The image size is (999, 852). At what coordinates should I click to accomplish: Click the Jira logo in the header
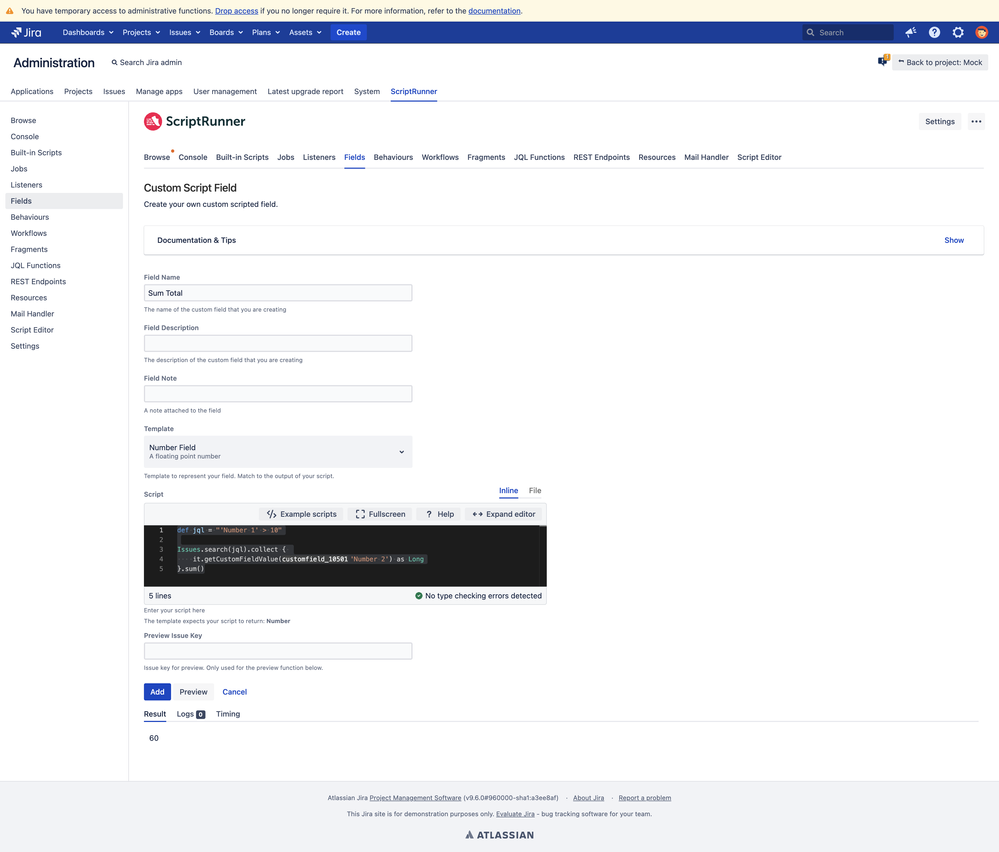(26, 32)
